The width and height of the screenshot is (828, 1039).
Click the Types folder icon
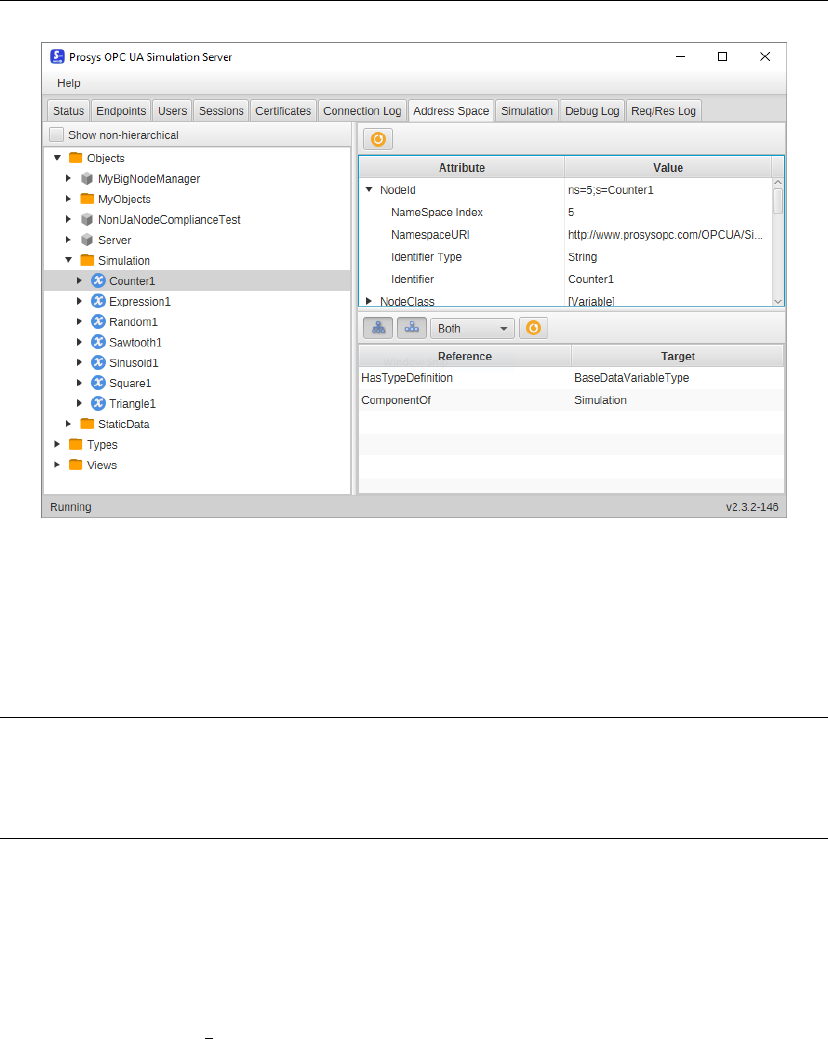(x=76, y=445)
